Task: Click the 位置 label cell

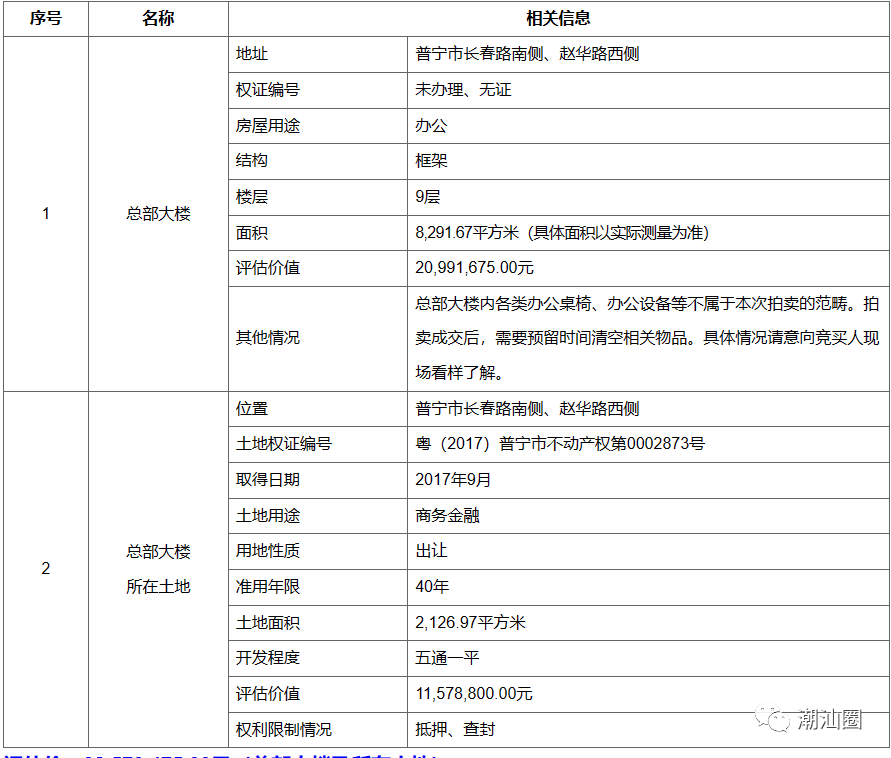Action: tap(318, 409)
